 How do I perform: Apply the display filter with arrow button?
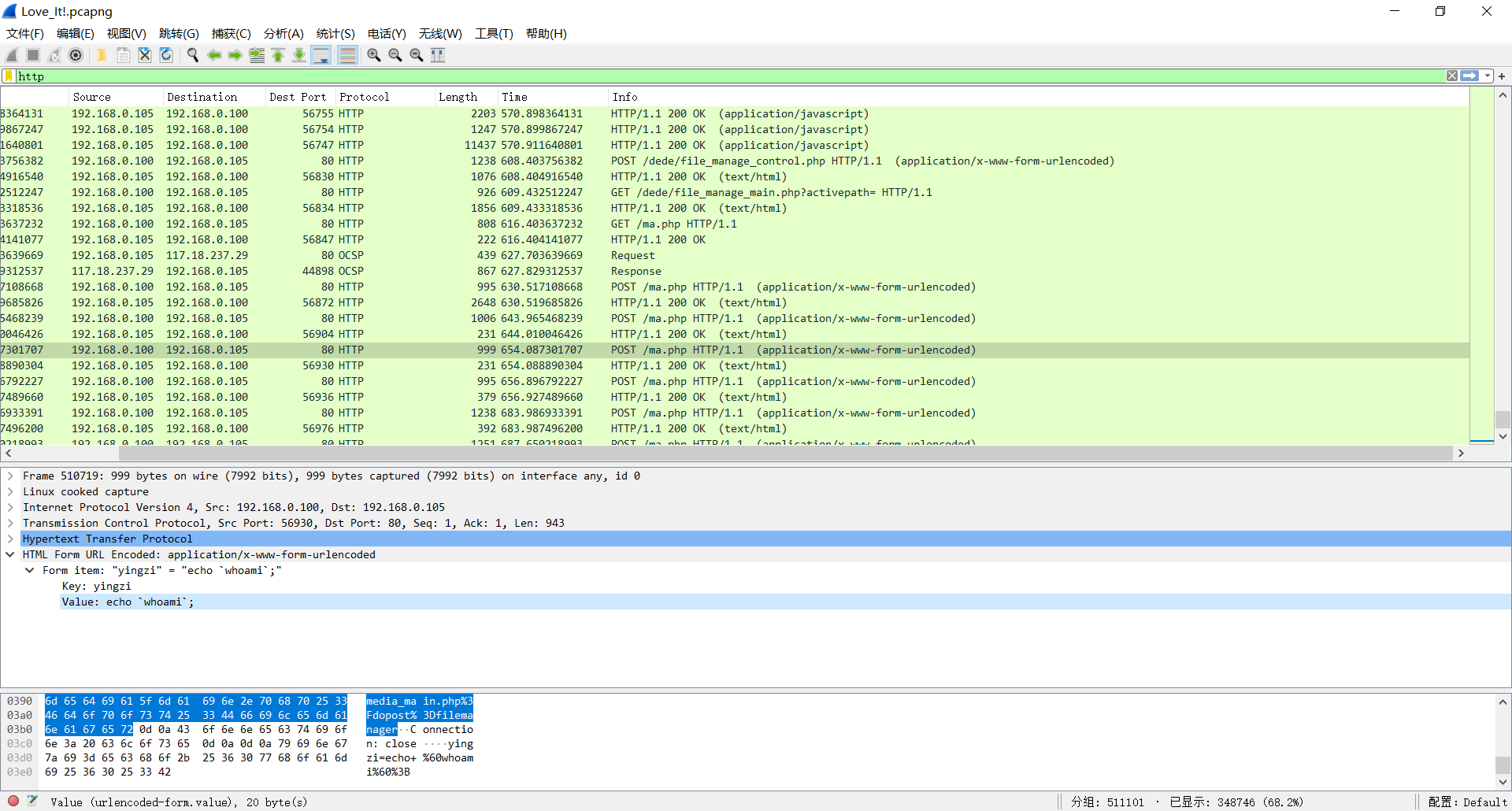(1469, 76)
